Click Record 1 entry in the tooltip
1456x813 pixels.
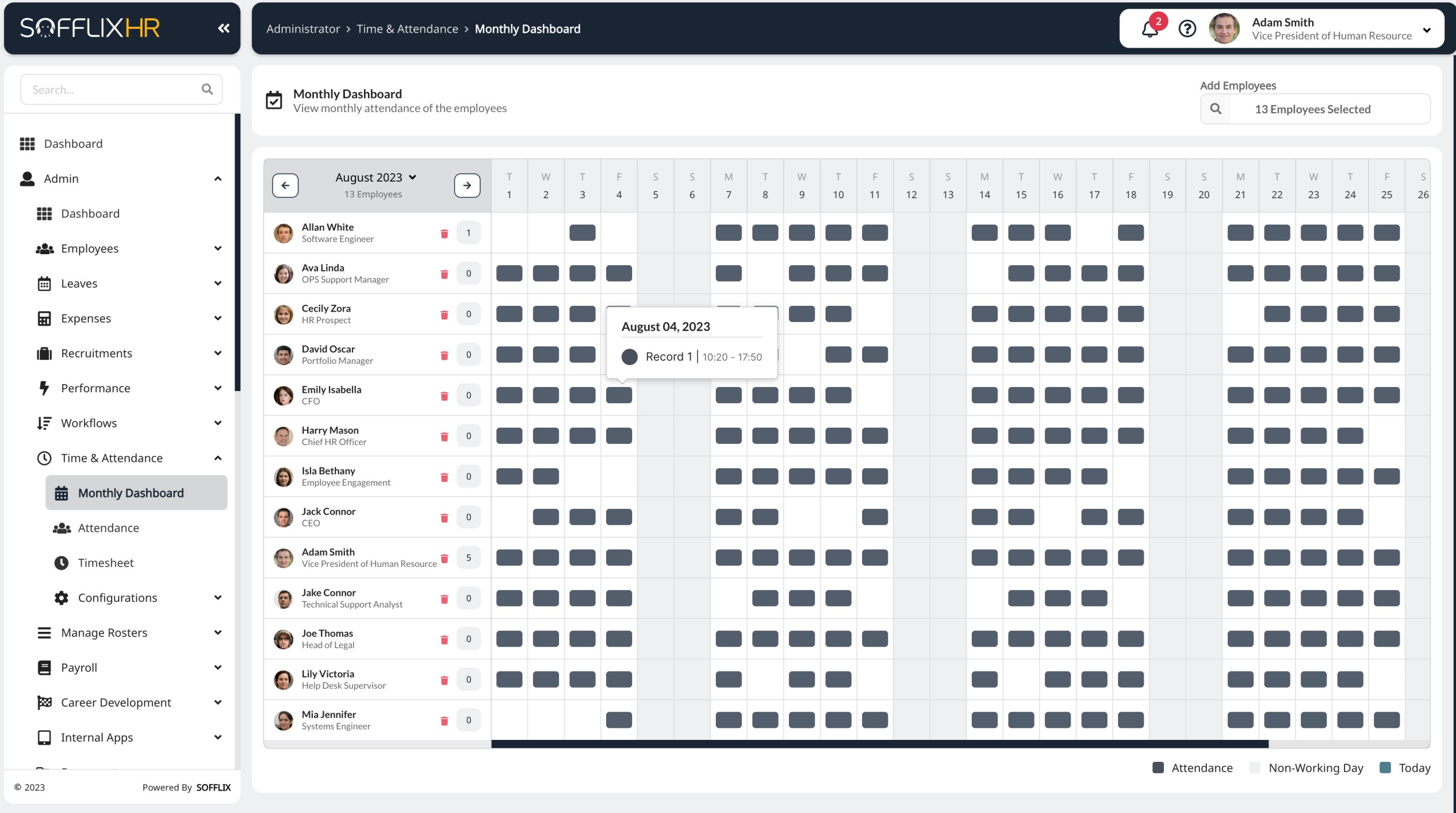[x=691, y=356]
